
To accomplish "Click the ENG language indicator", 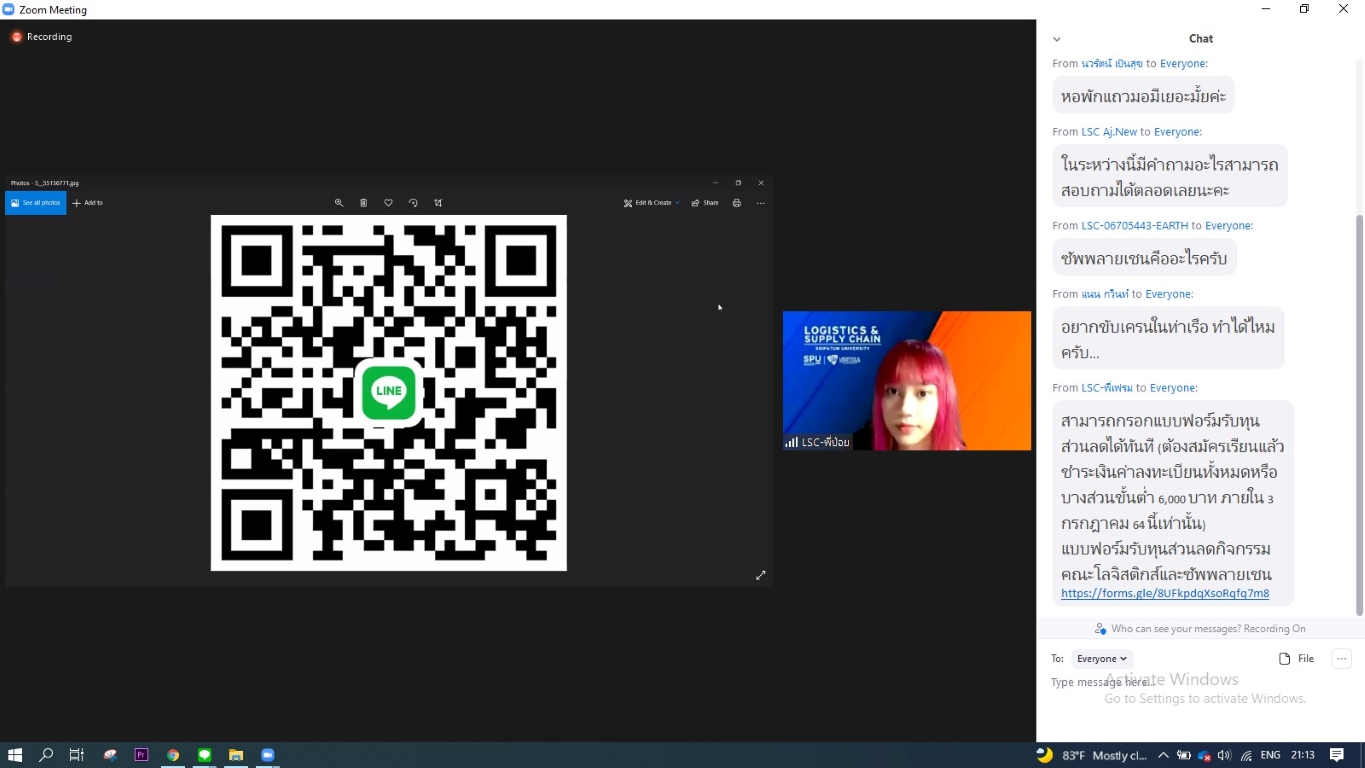I will click(1271, 755).
